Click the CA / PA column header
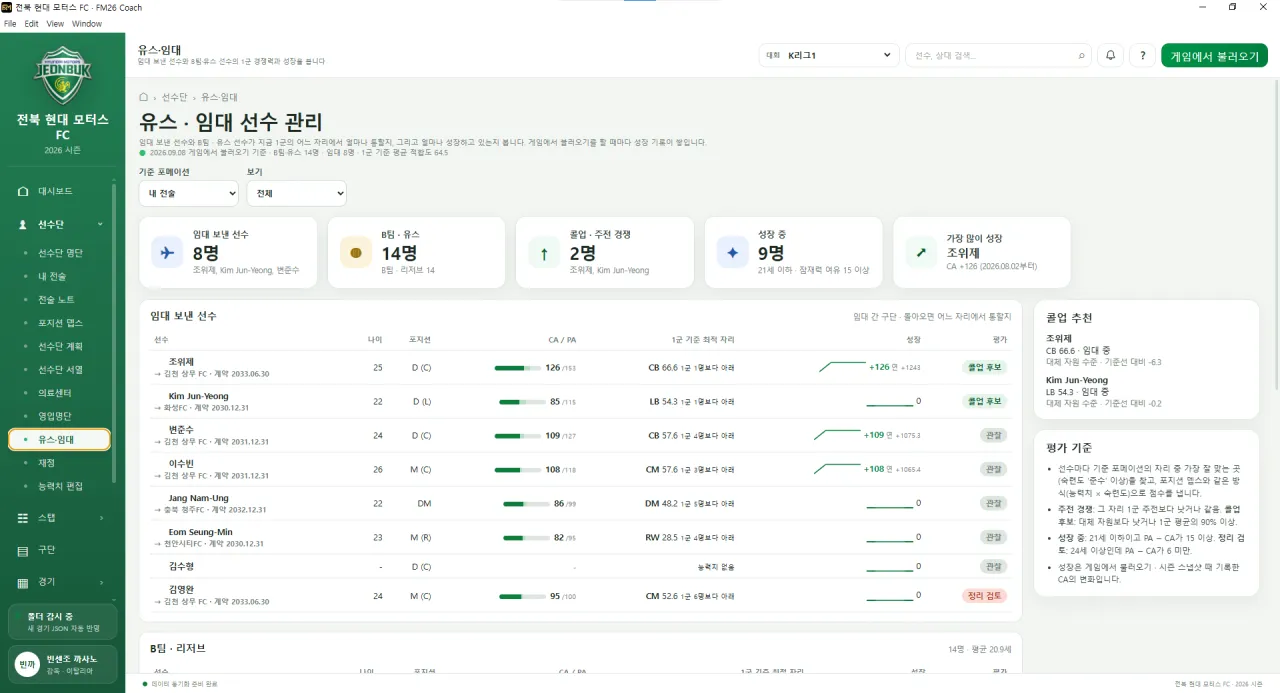The width and height of the screenshot is (1280, 693). click(x=562, y=340)
